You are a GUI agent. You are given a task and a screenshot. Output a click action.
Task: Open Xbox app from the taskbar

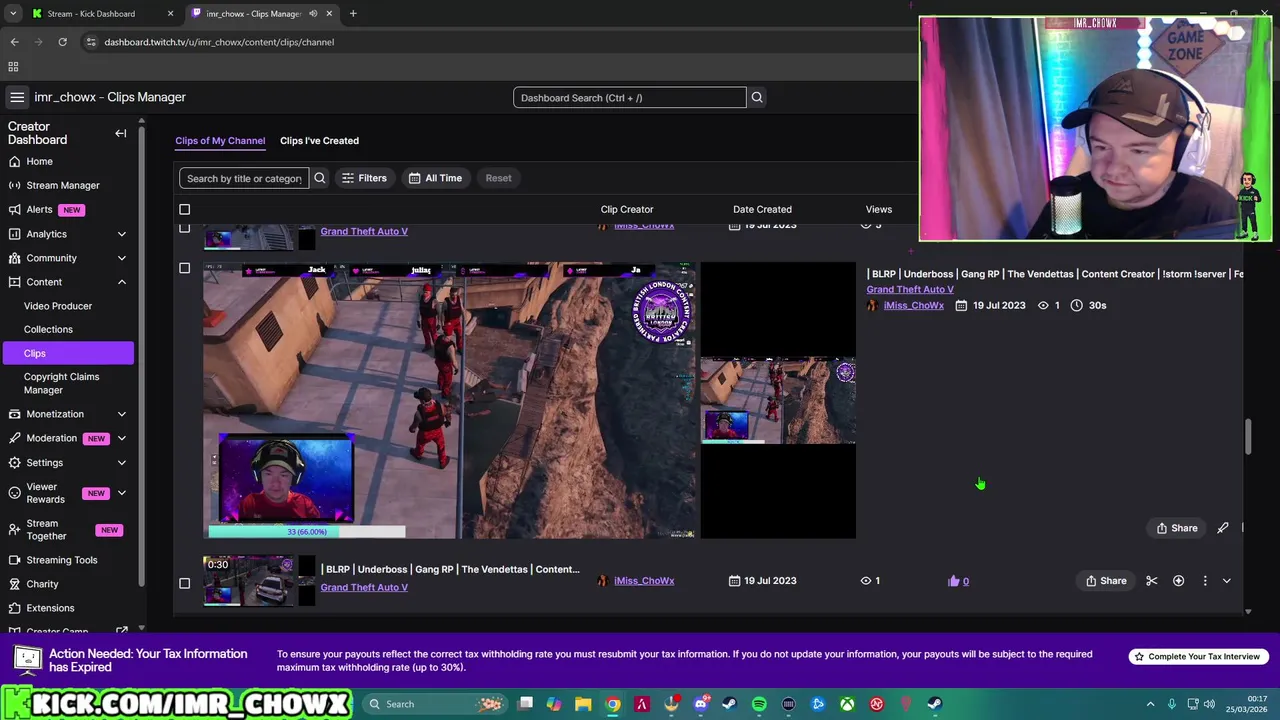point(847,704)
